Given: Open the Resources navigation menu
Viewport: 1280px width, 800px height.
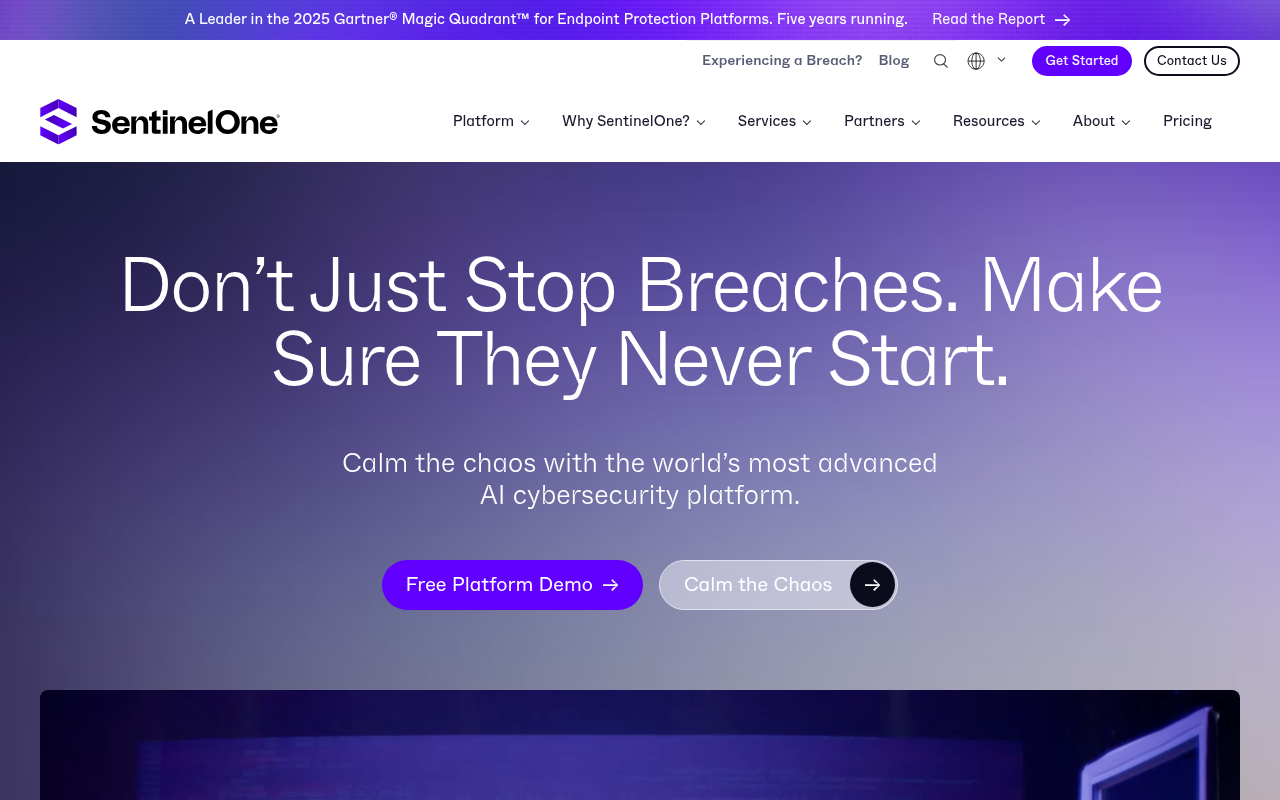Looking at the screenshot, I should [996, 121].
